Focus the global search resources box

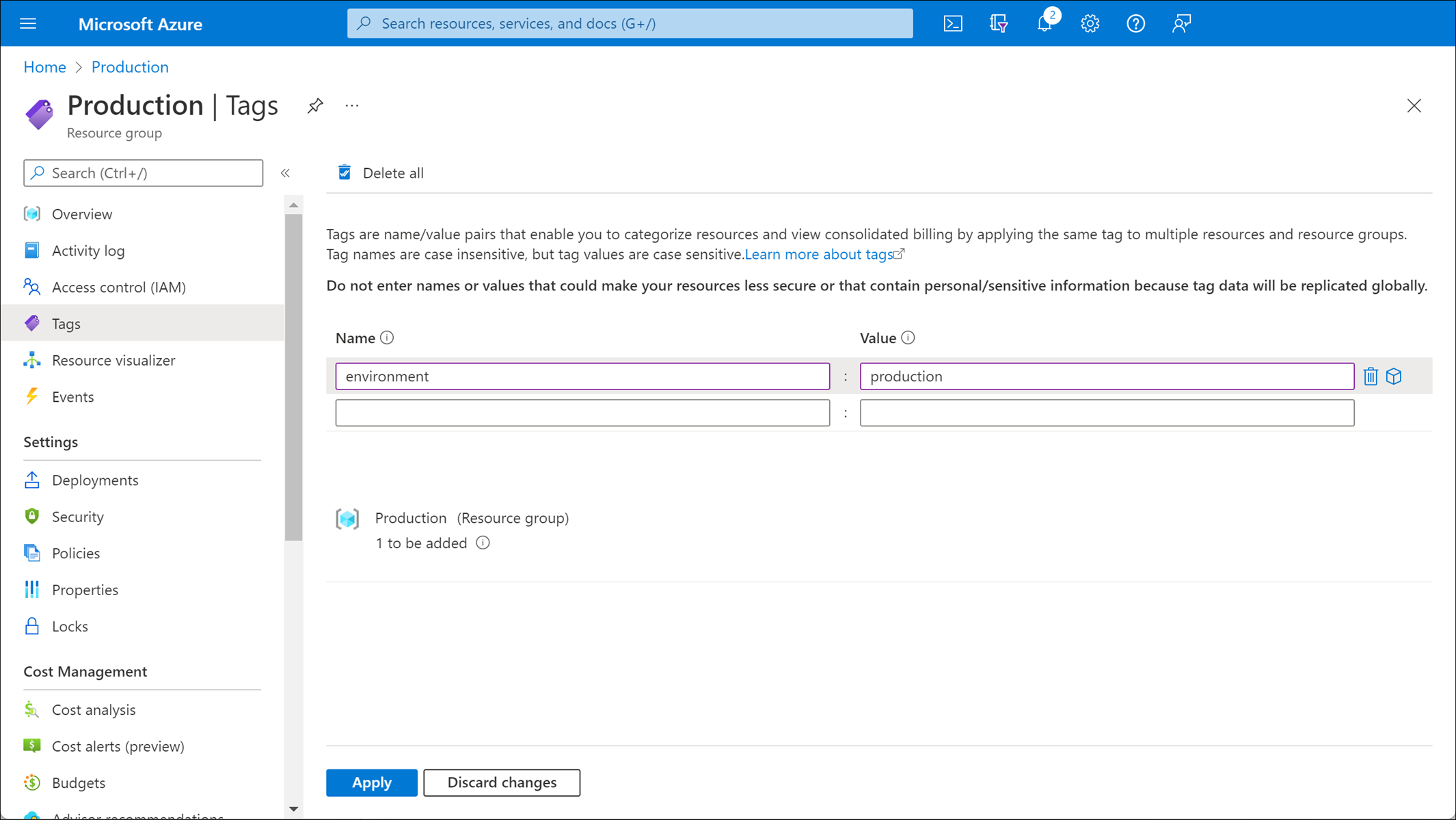click(x=630, y=23)
